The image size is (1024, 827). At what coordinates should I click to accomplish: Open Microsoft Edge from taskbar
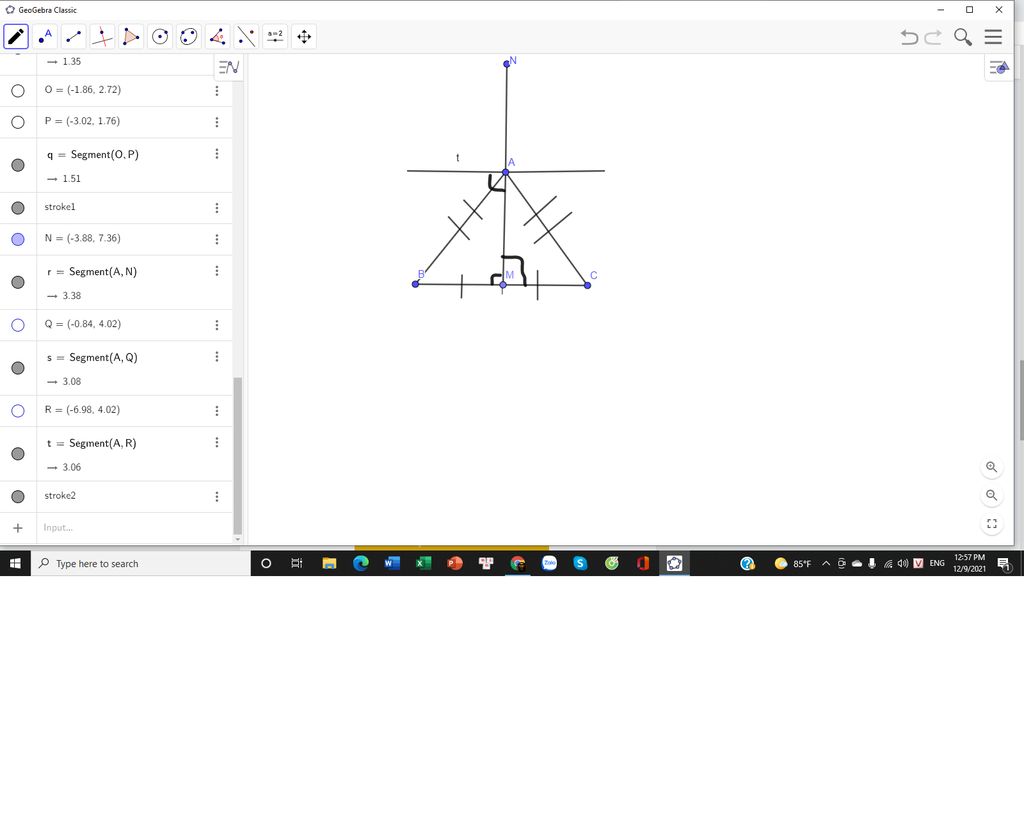[360, 563]
